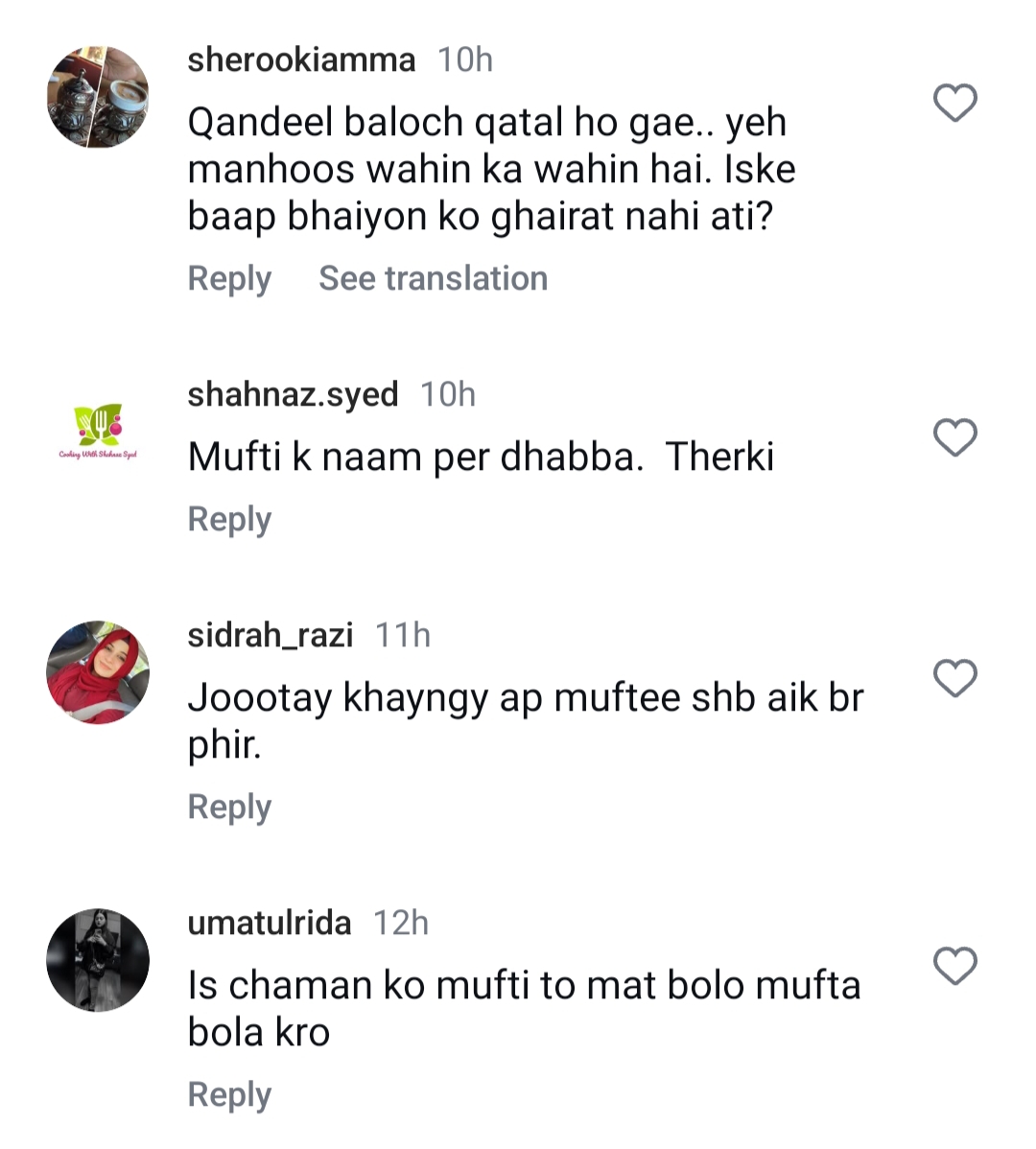This screenshot has height=1149, width=1036.
Task: Reply to umatulrida's comment
Action: 229,1093
